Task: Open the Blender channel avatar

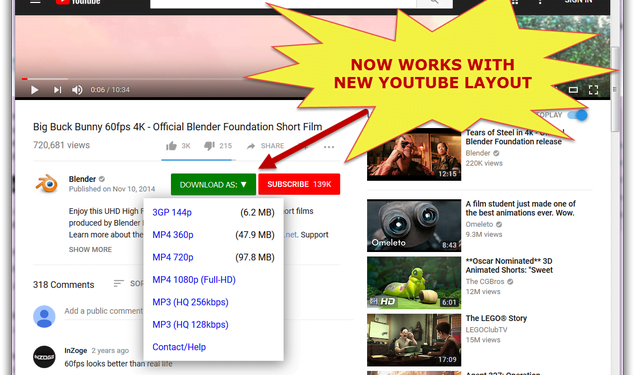Action: click(47, 184)
